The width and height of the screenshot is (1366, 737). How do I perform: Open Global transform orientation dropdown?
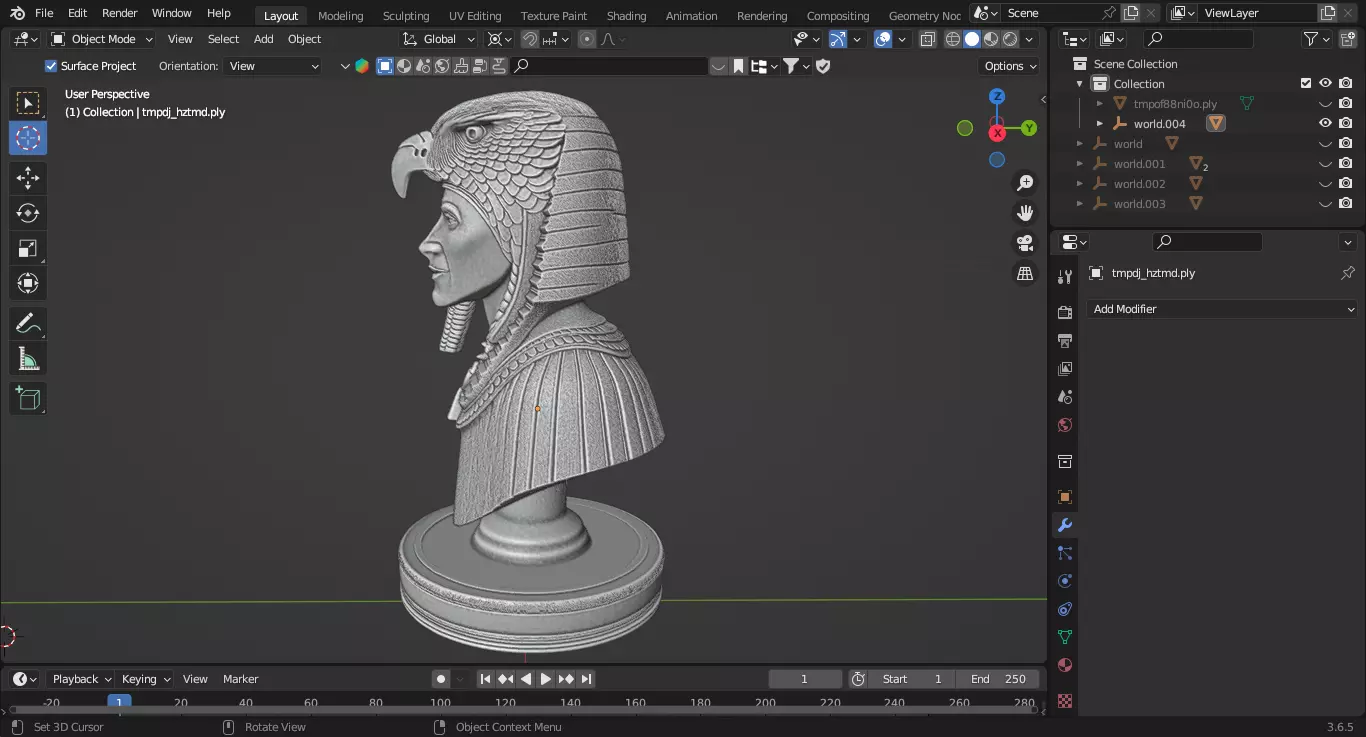[x=440, y=39]
